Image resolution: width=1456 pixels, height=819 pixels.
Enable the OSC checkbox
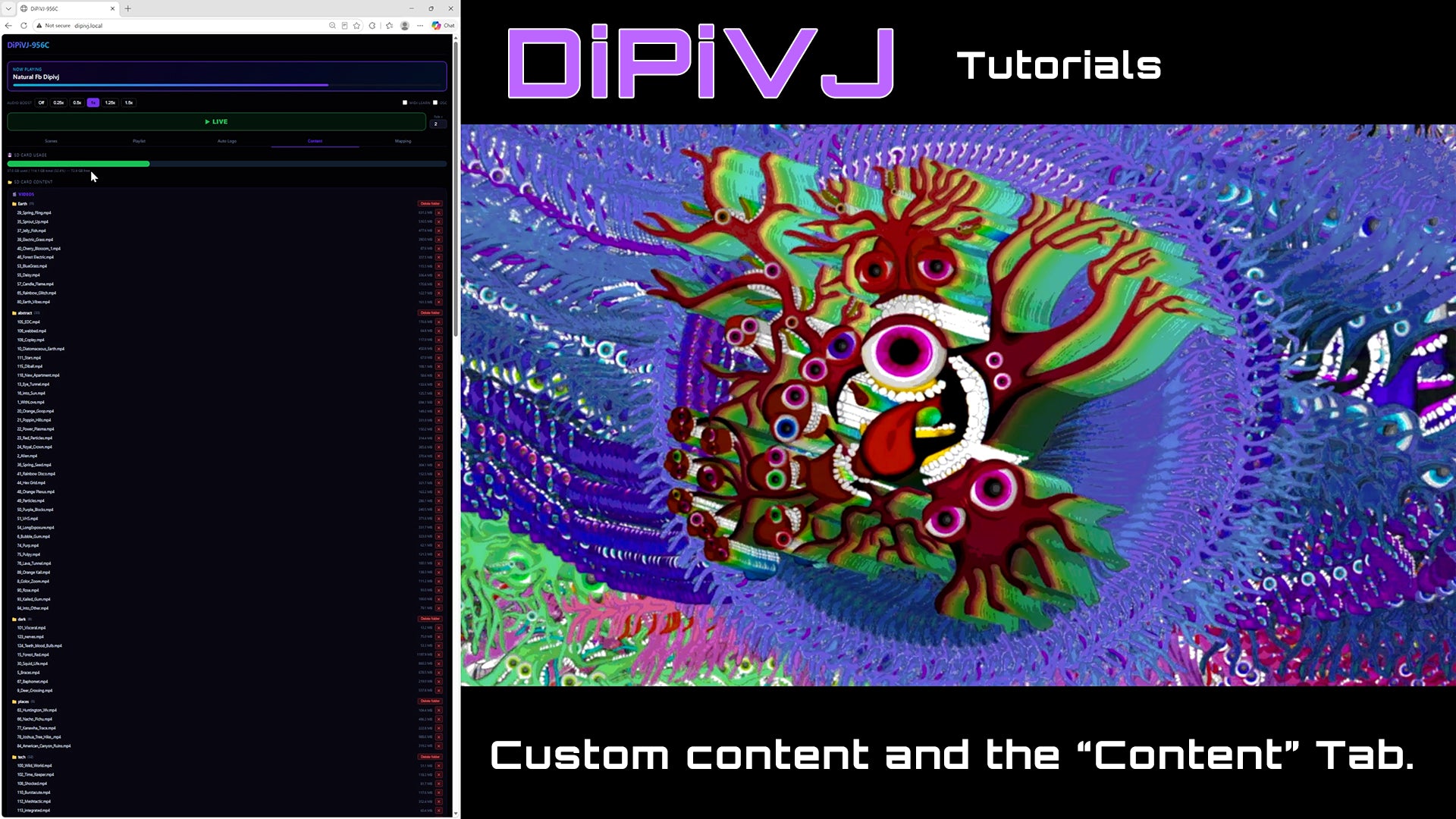click(435, 102)
